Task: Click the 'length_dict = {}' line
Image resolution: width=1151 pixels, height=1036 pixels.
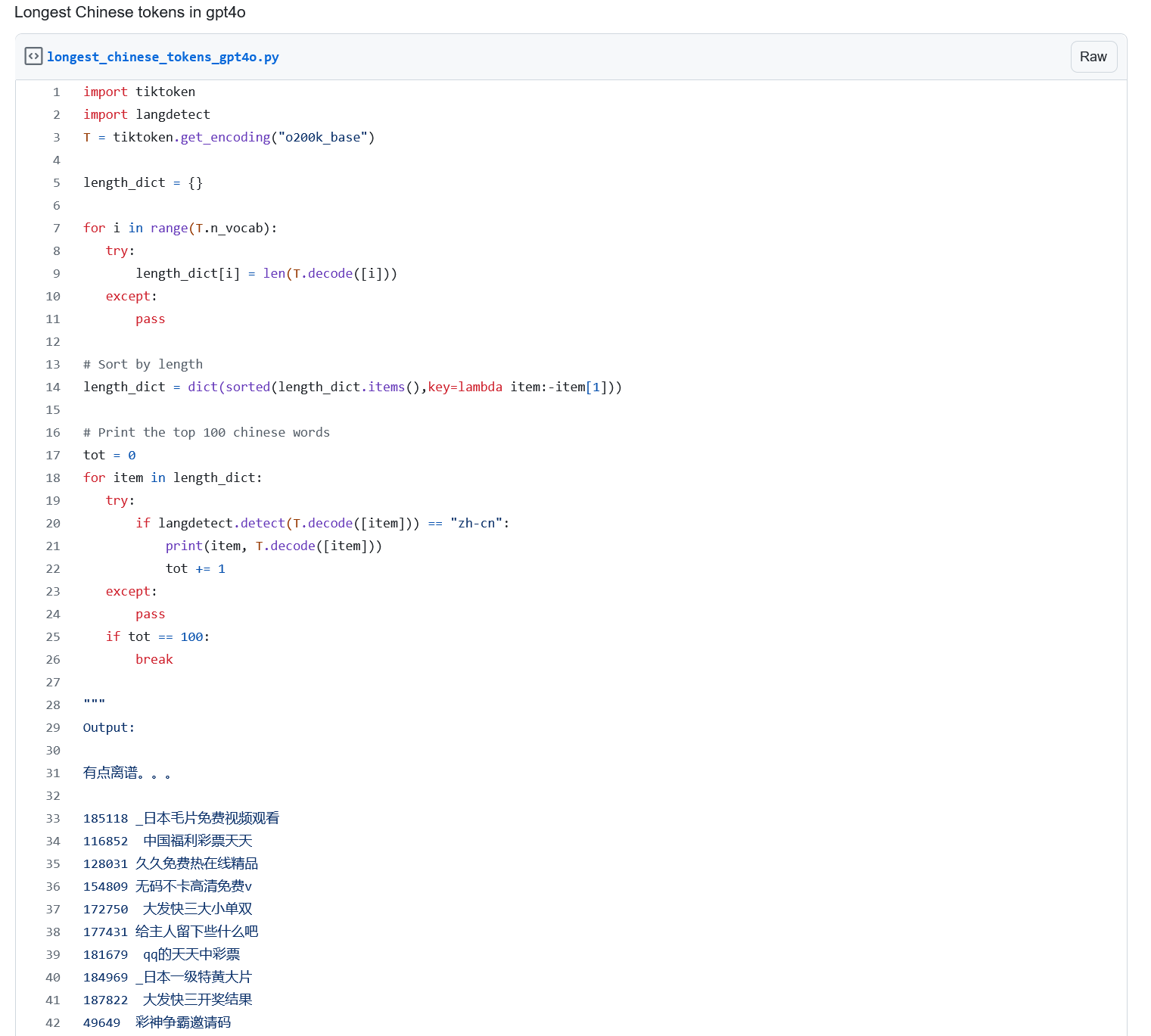Action: [x=143, y=182]
